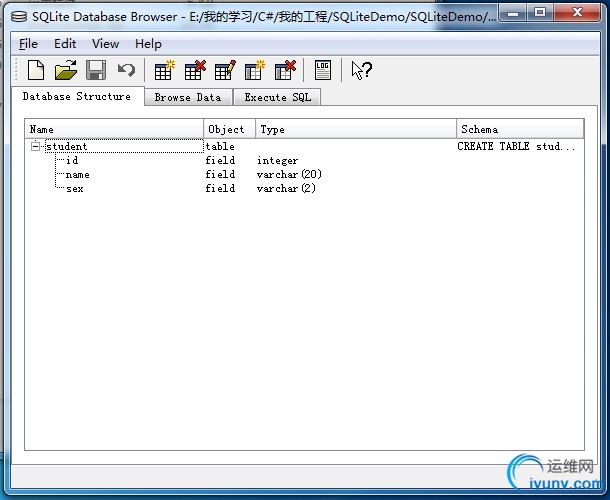Click the Type column header
The image size is (610, 500).
356,129
